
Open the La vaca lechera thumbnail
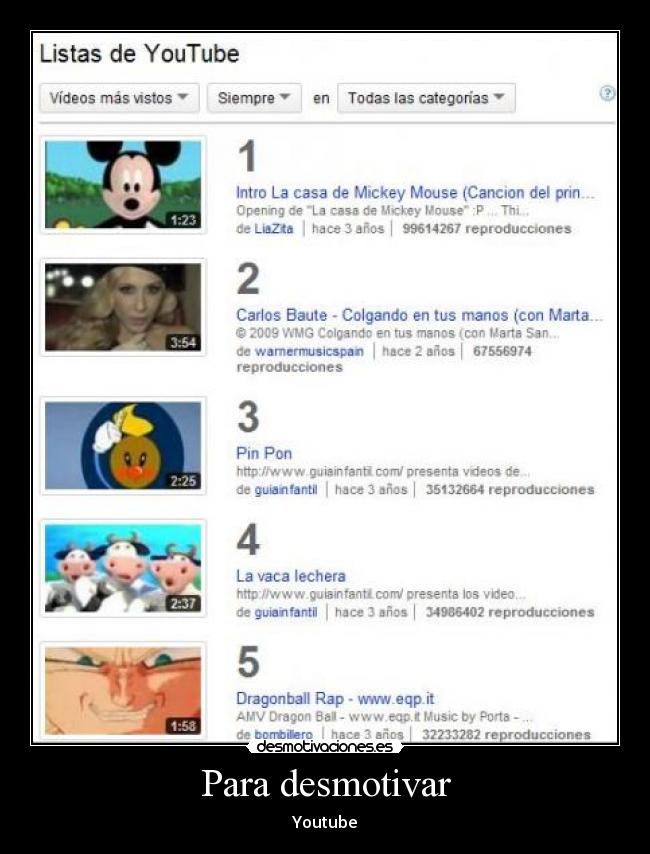pyautogui.click(x=123, y=568)
